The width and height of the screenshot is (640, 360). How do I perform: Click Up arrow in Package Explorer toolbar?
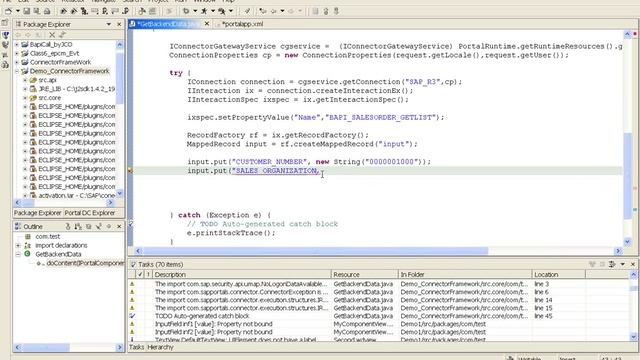pyautogui.click(x=38, y=35)
